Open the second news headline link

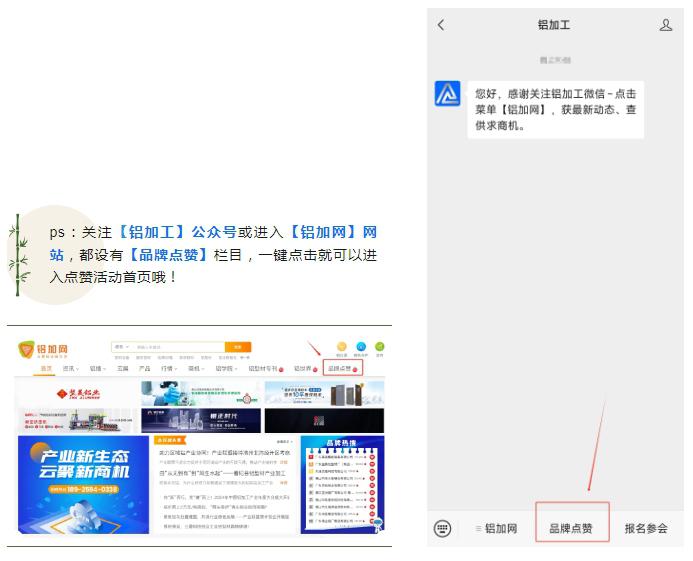[x=222, y=473]
